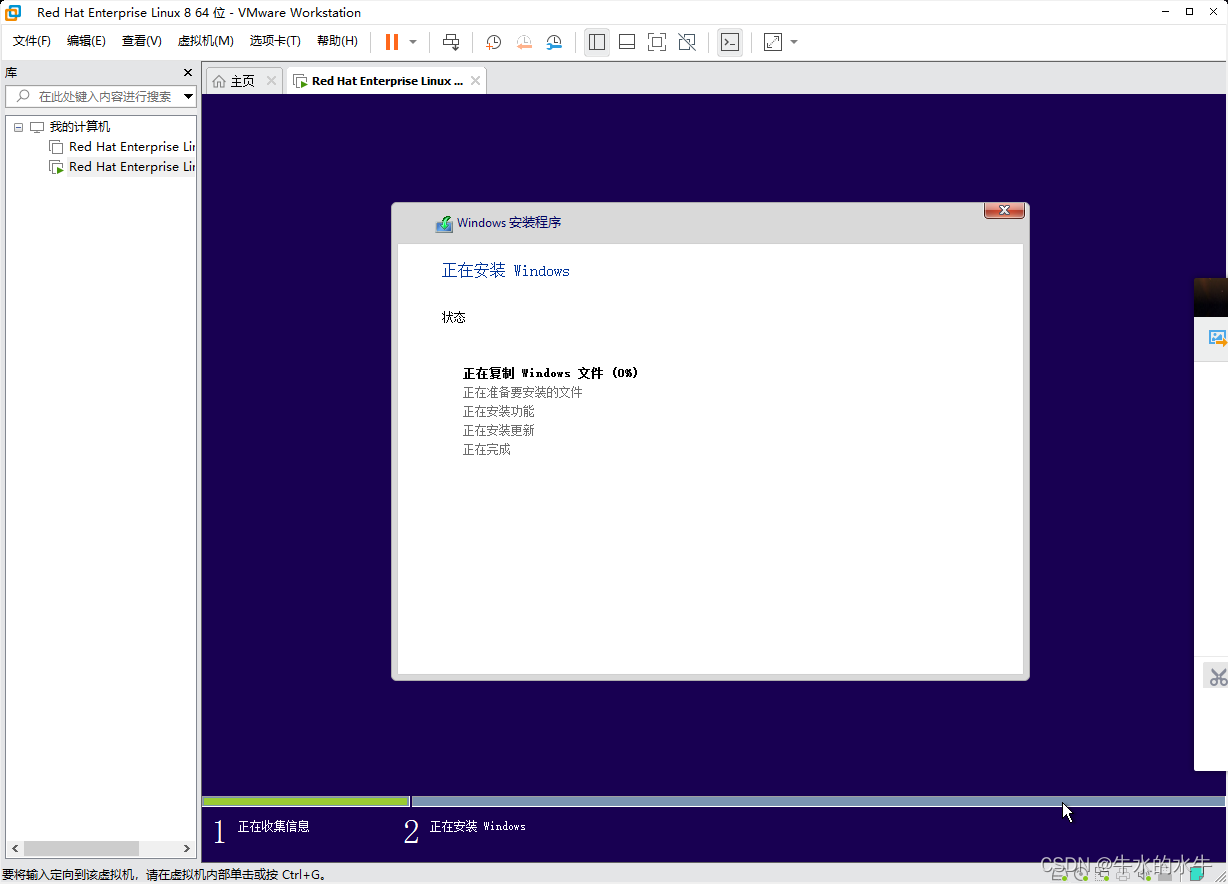Click step 2 正在安装 Windows label

coord(477,826)
